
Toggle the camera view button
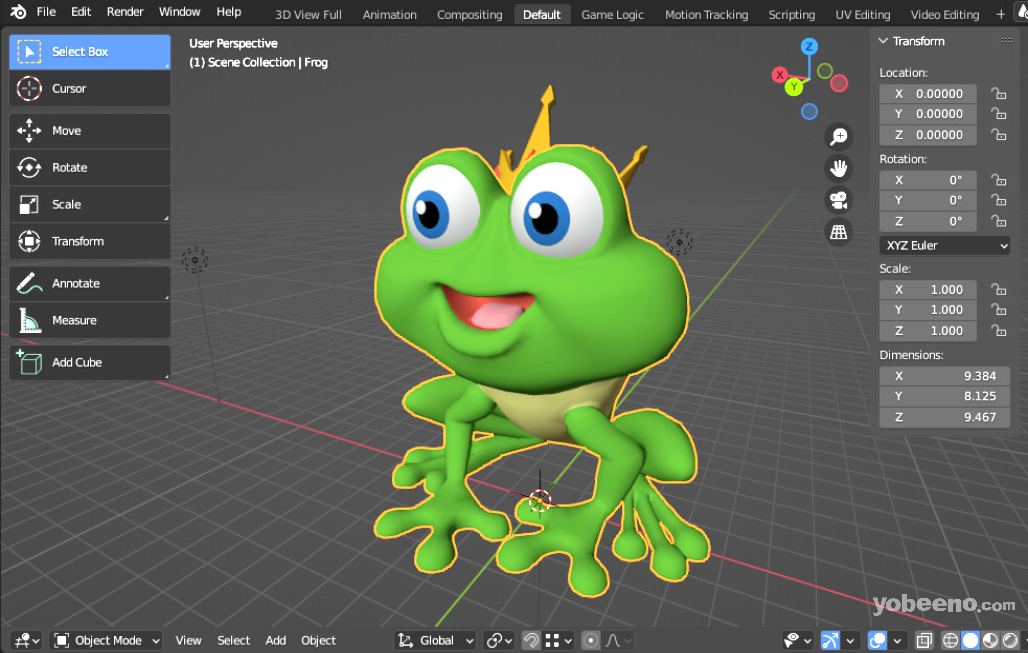click(x=839, y=200)
